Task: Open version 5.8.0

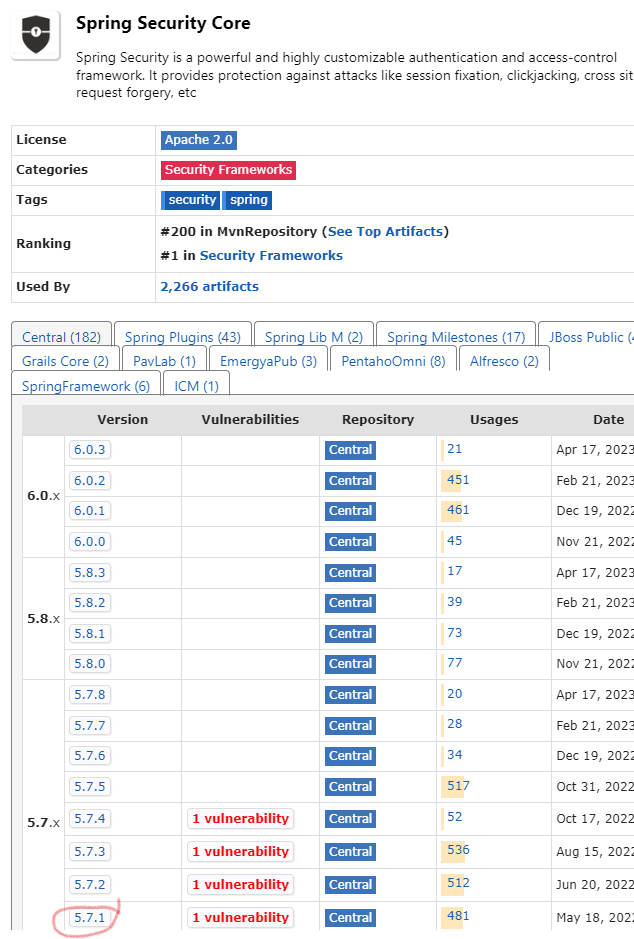Action: 90,664
